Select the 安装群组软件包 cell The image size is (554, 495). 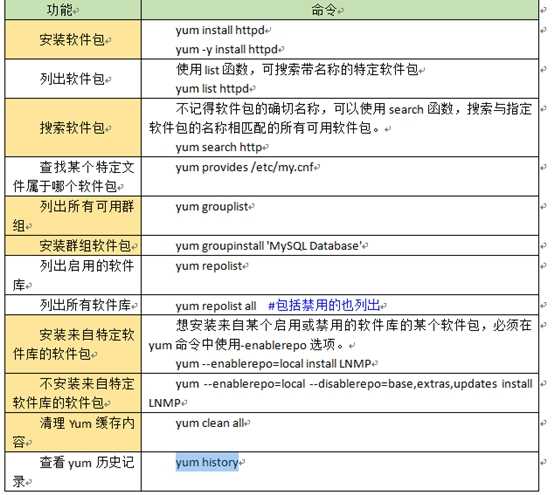click(73, 246)
